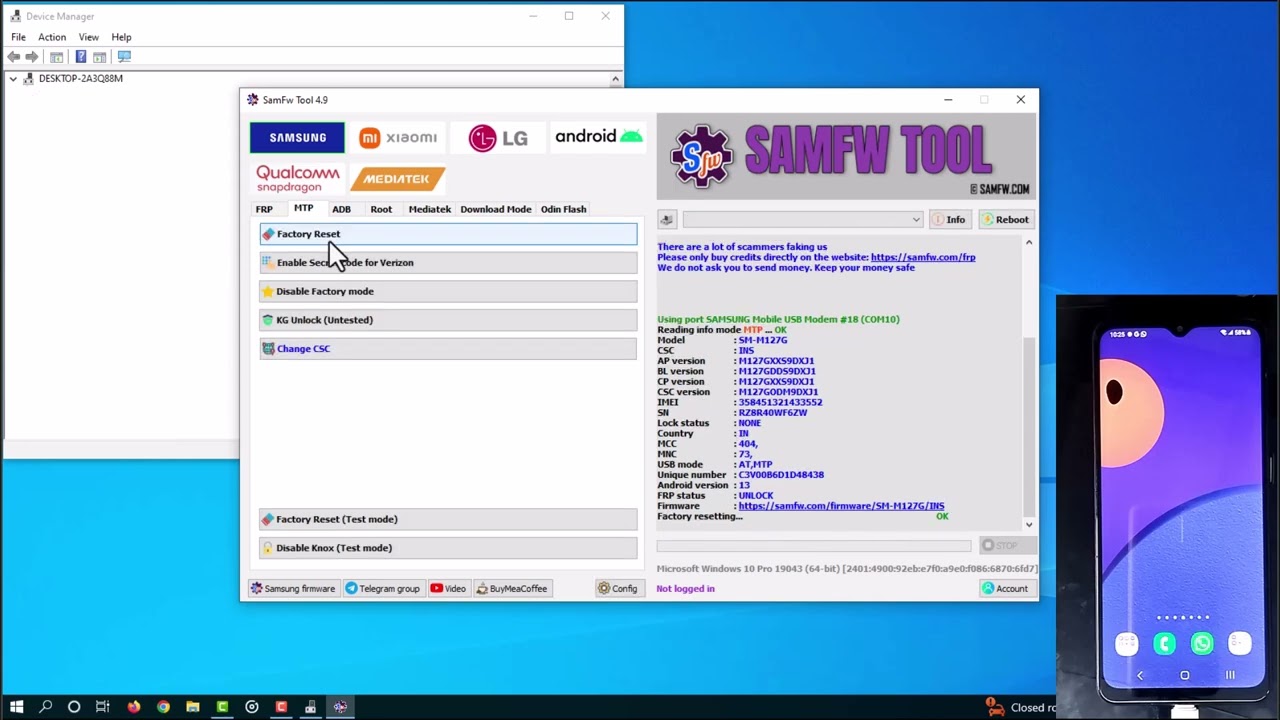Open the firmware SM-M127G/INS link
The width and height of the screenshot is (1280, 720).
tap(841, 506)
